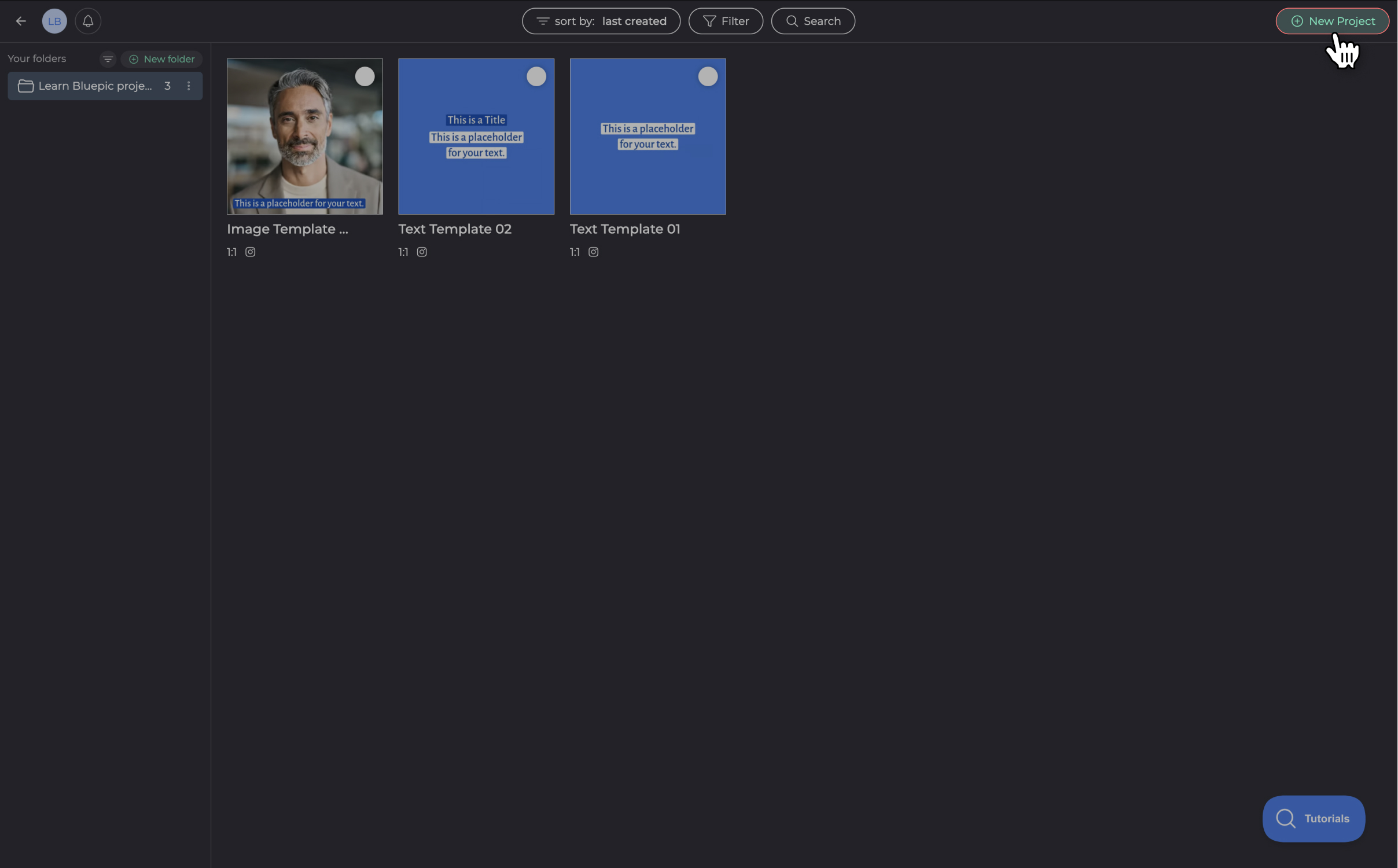The height and width of the screenshot is (868, 1398).
Task: Click the 1:1 ratio label under Text Template 02
Action: [x=403, y=252]
